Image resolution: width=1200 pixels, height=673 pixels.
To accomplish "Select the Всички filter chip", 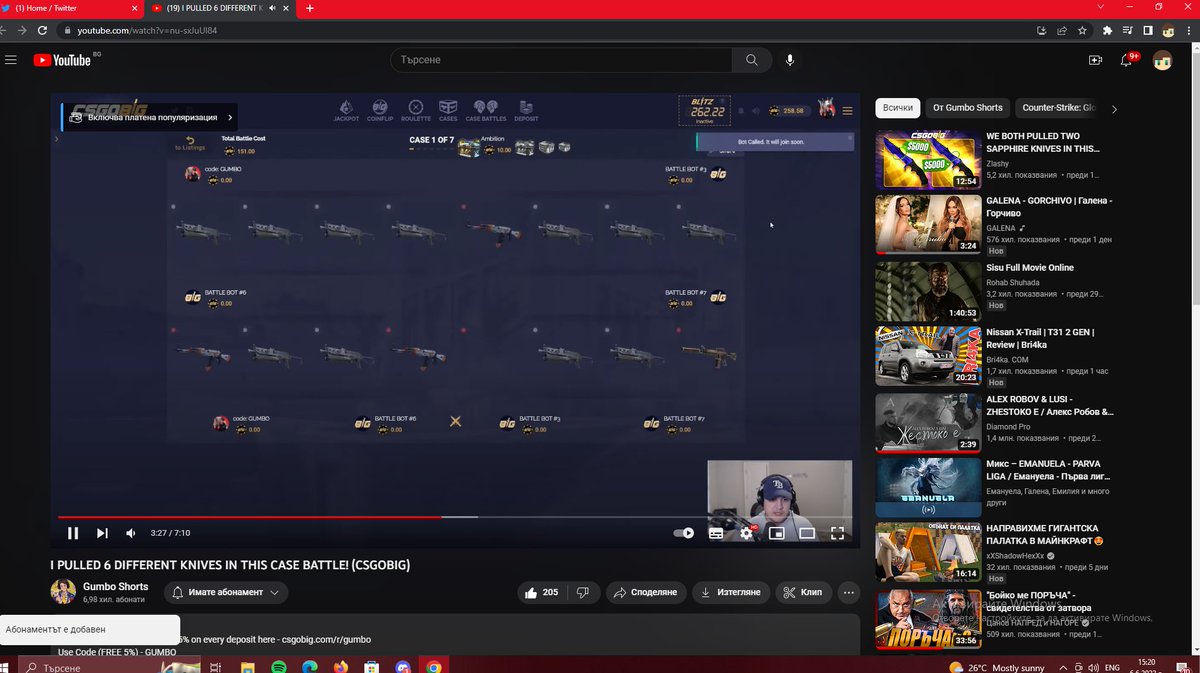I will tap(897, 108).
